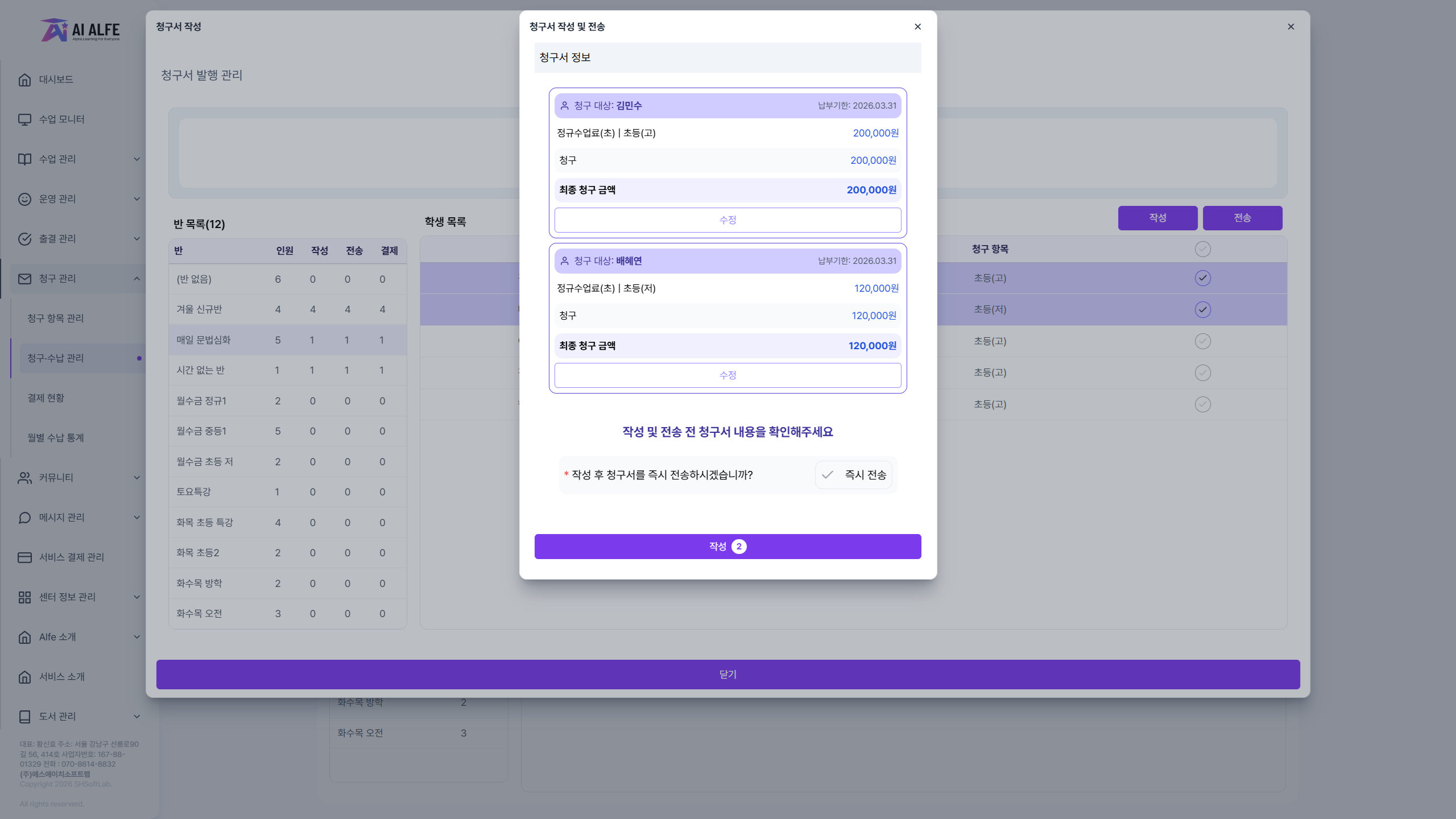Click the dashboard home icon
Image resolution: width=1456 pixels, height=819 pixels.
point(24,80)
